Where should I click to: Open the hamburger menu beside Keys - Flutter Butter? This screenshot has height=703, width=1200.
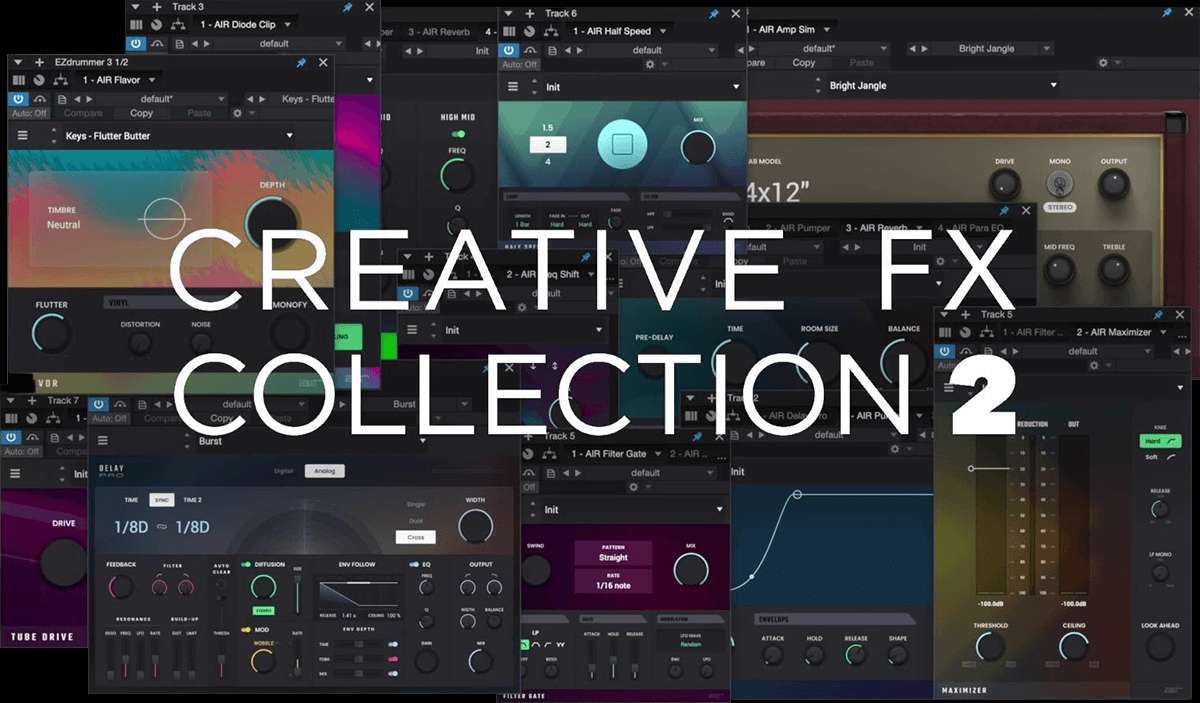pyautogui.click(x=22, y=135)
